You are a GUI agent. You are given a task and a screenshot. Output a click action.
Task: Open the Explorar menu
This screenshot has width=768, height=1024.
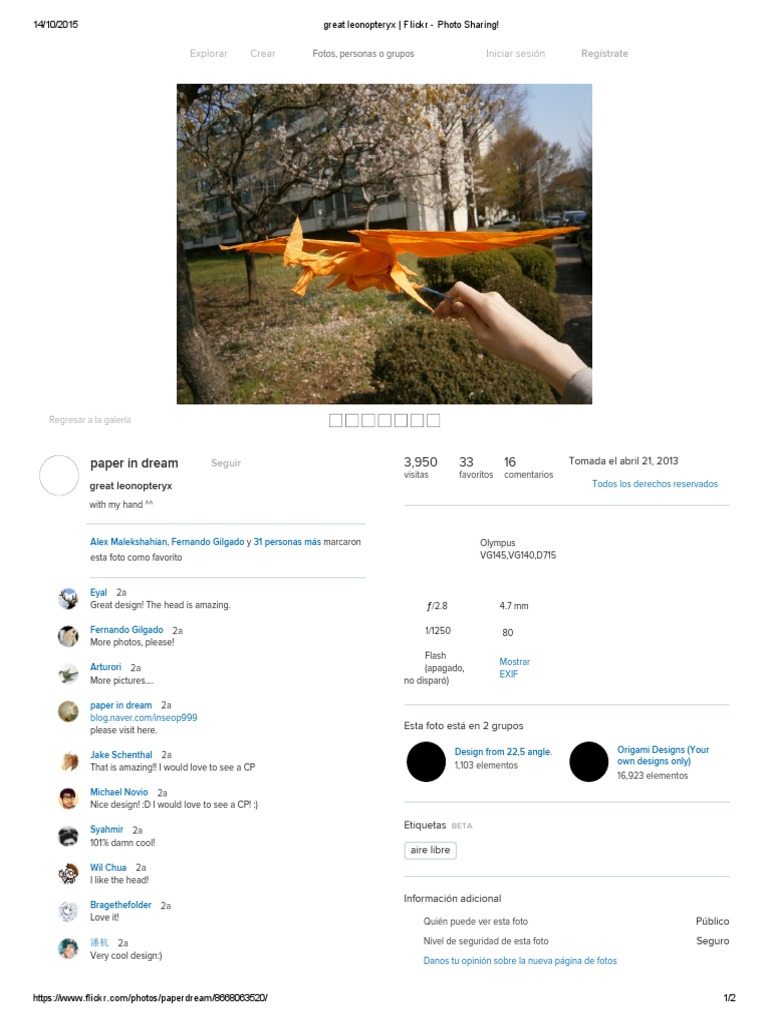click(208, 54)
